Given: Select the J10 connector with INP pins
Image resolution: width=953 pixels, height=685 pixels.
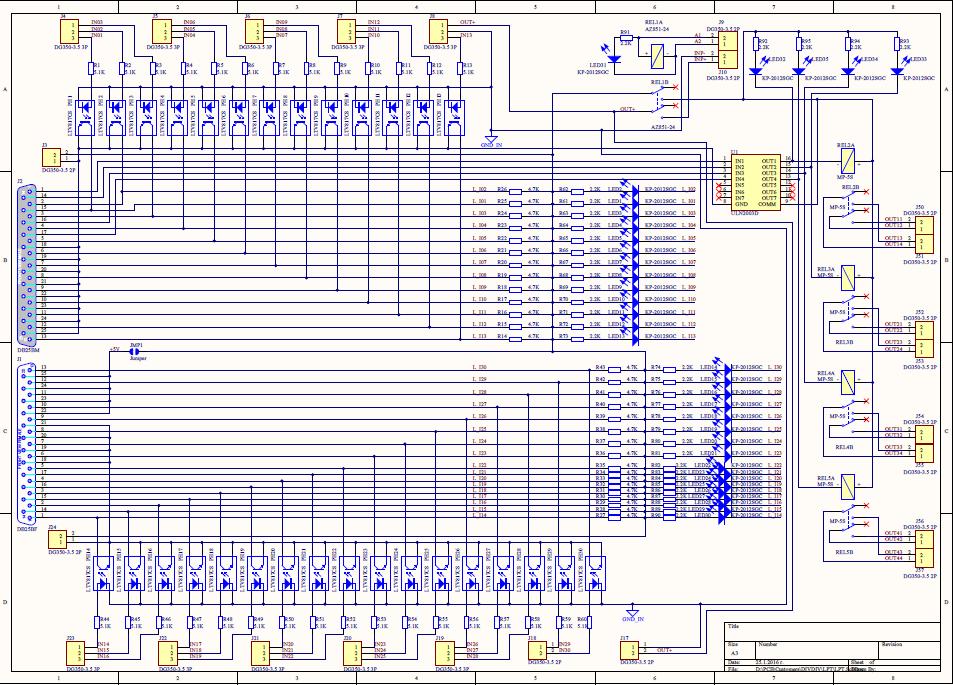Looking at the screenshot, I should tap(728, 59).
